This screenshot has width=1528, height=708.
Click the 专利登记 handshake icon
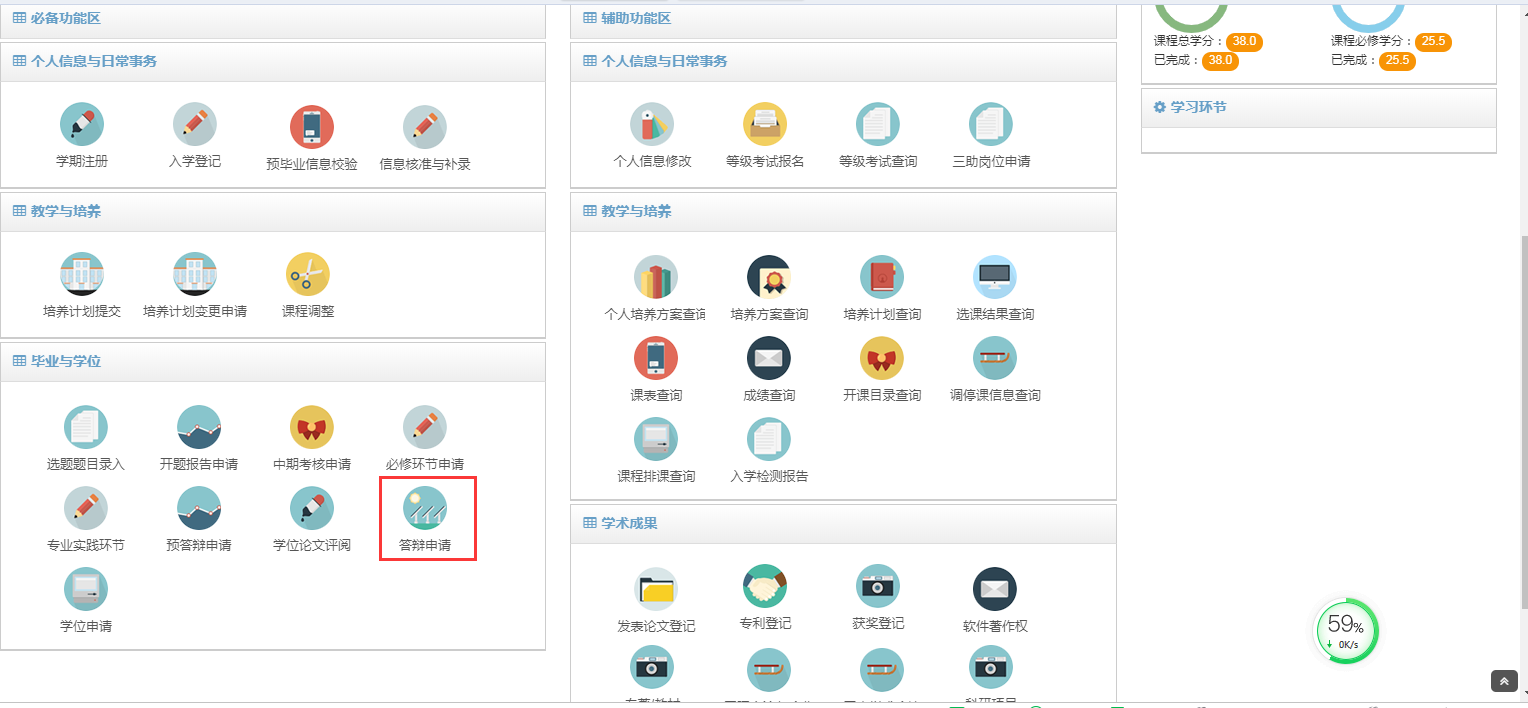point(765,587)
